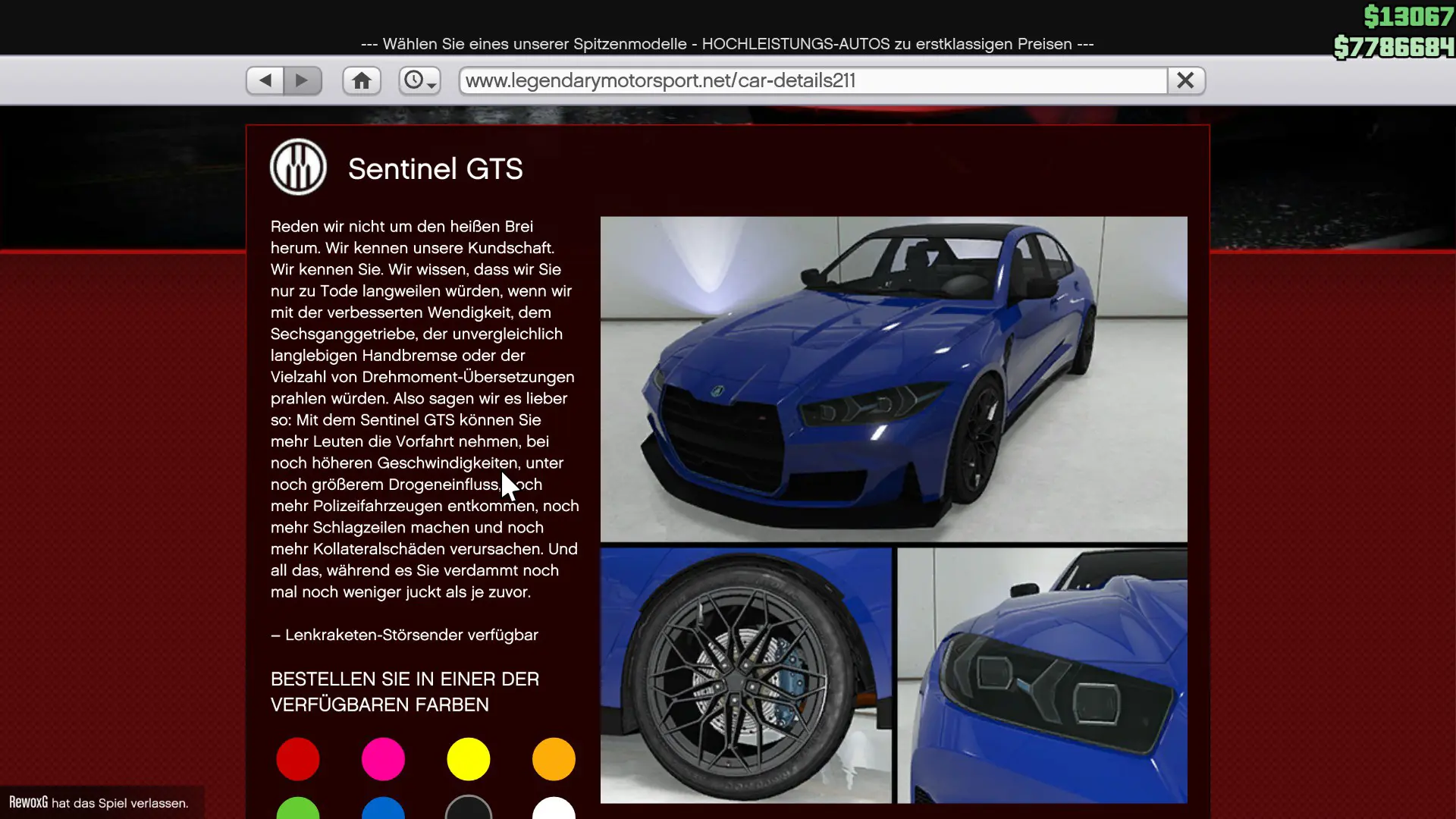Choose the yellow color swatch
The width and height of the screenshot is (1456, 819).
(469, 759)
